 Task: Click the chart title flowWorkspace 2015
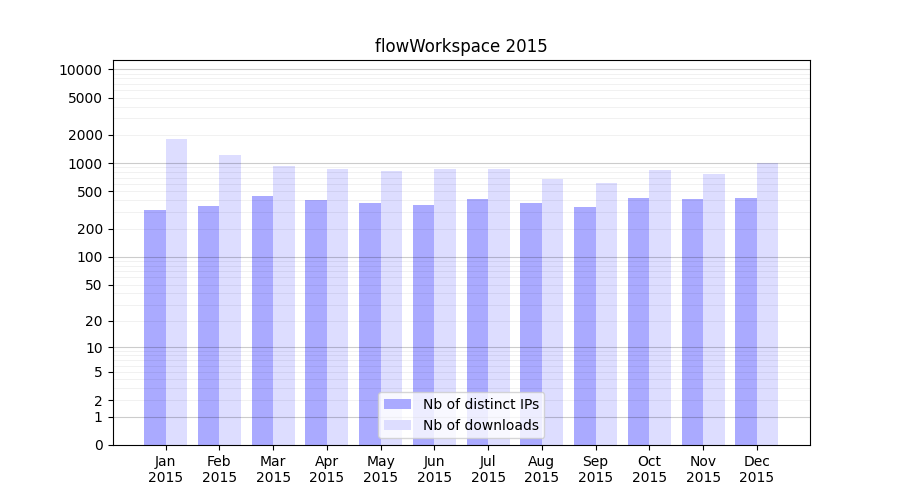pyautogui.click(x=461, y=46)
